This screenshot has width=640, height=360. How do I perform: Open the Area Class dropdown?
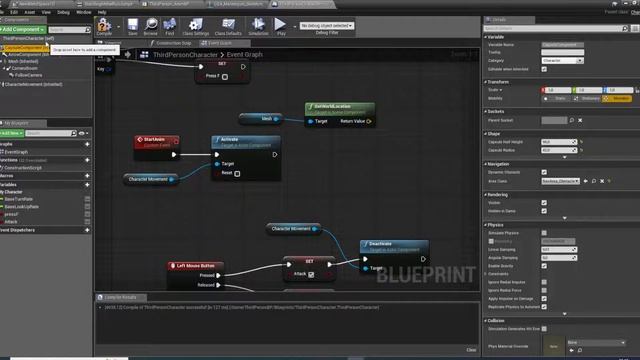[560, 181]
